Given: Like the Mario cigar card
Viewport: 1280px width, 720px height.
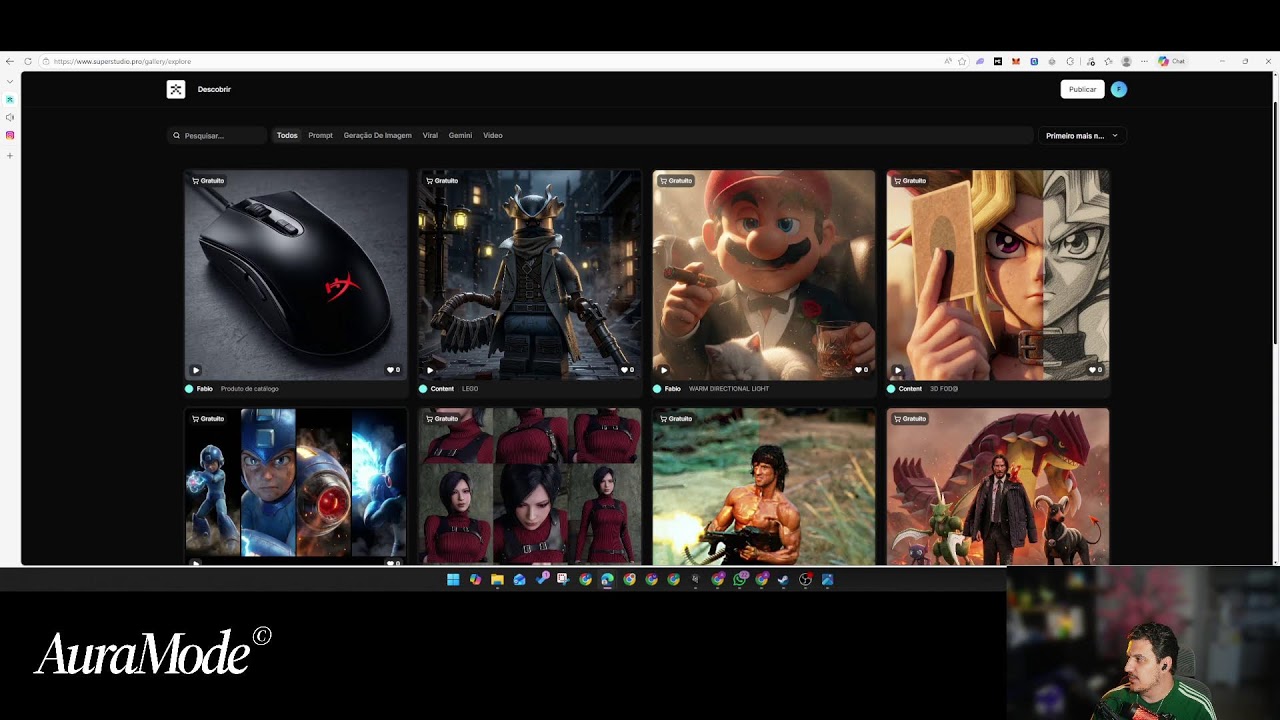Looking at the screenshot, I should pos(862,370).
